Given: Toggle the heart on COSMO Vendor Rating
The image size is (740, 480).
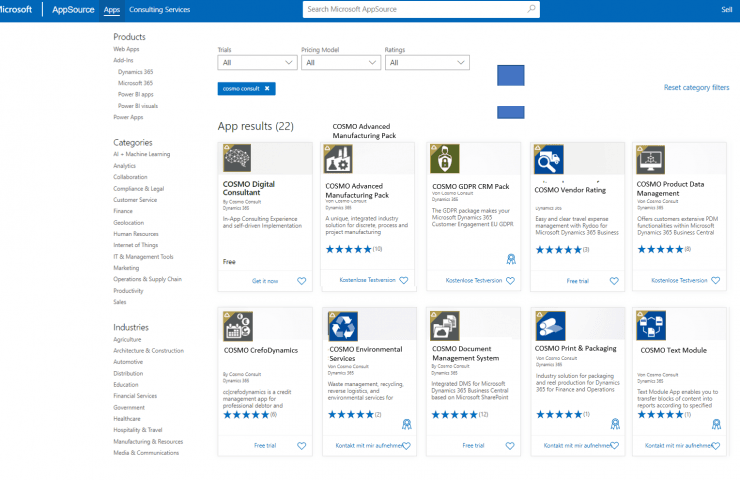Looking at the screenshot, I should point(613,281).
